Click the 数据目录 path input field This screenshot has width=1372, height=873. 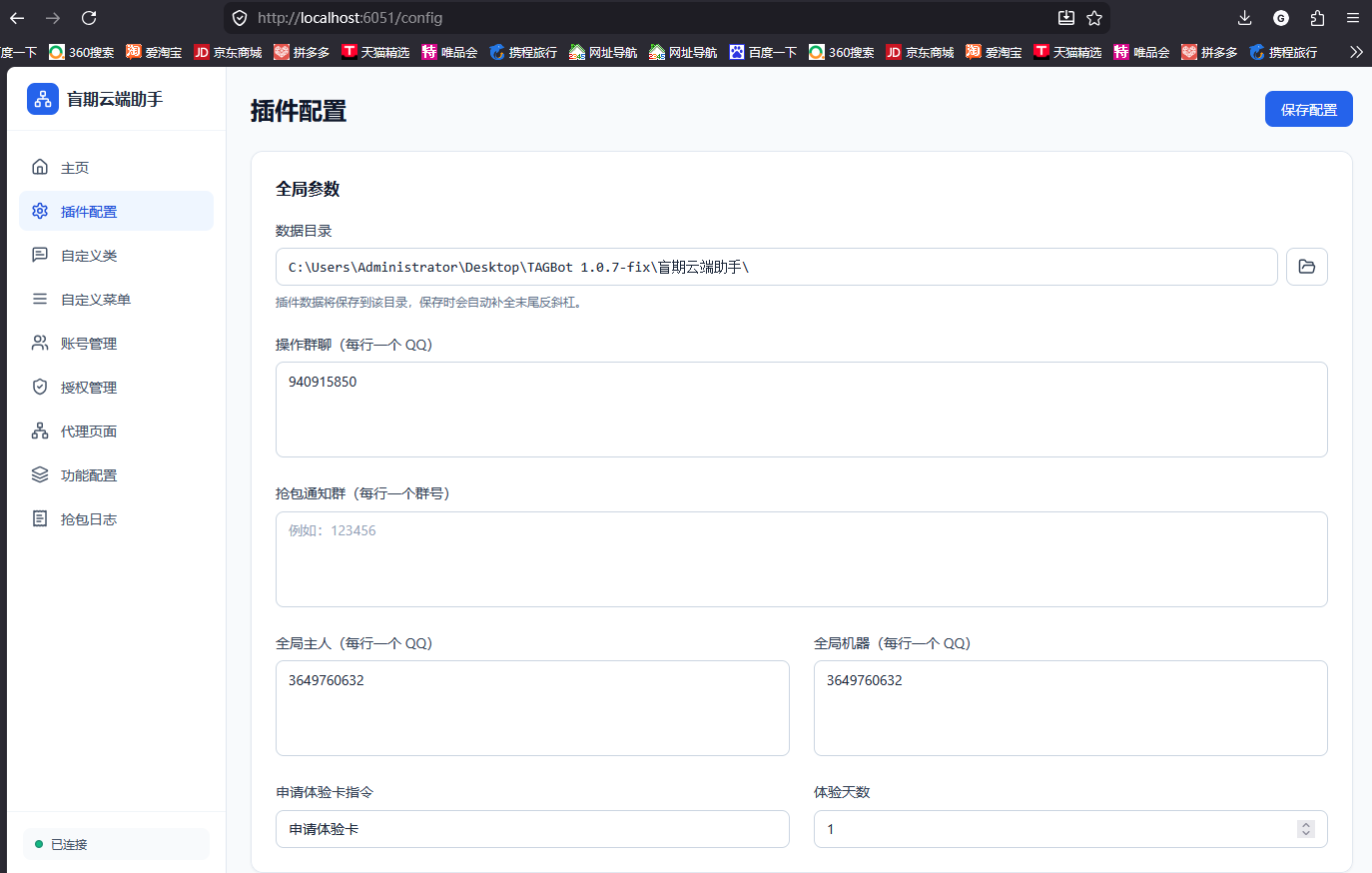(777, 267)
